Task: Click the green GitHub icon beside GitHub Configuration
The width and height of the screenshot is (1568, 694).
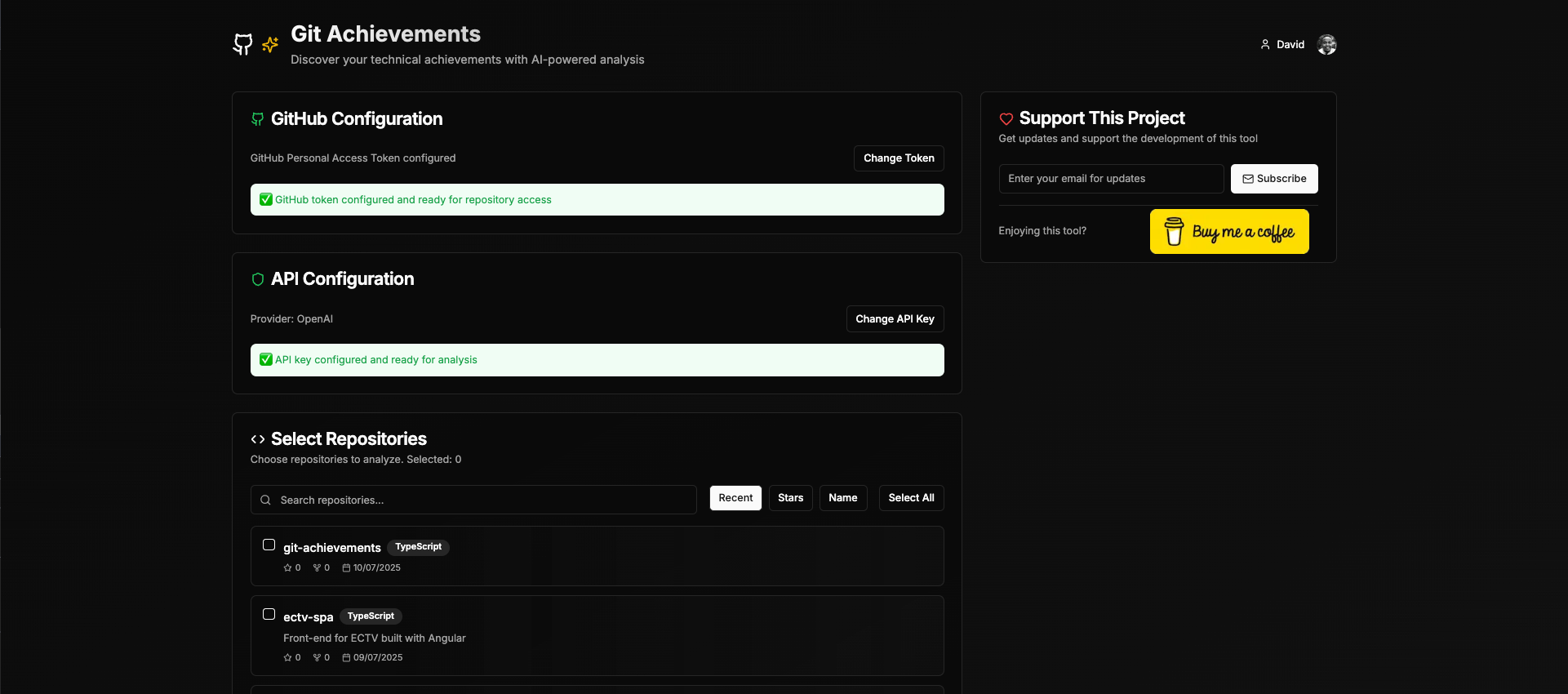Action: click(x=257, y=119)
